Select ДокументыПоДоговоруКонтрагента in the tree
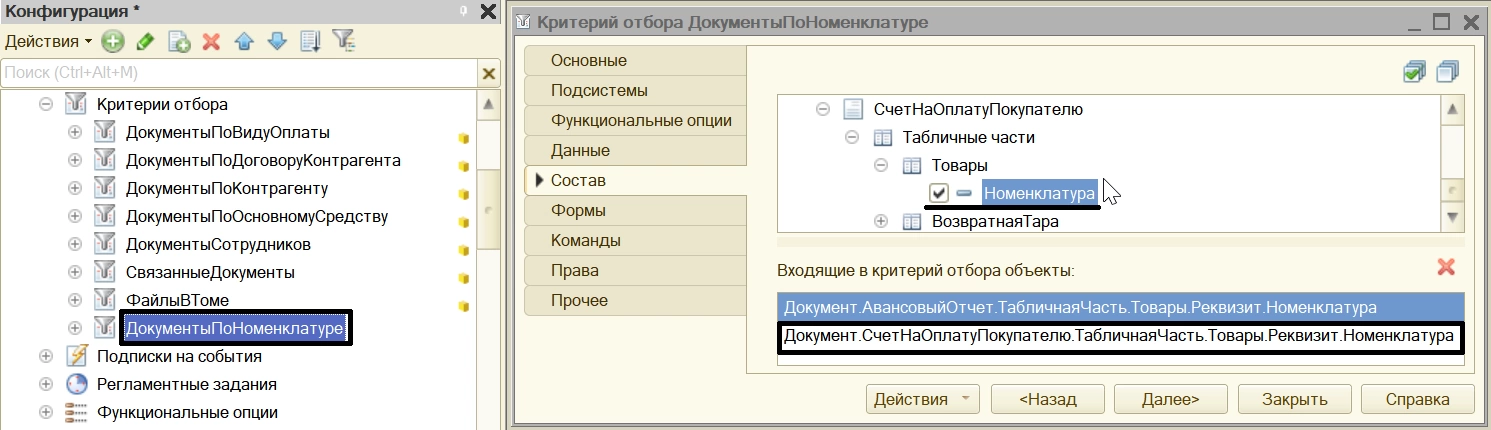Image resolution: width=1491 pixels, height=430 pixels. coord(263,160)
